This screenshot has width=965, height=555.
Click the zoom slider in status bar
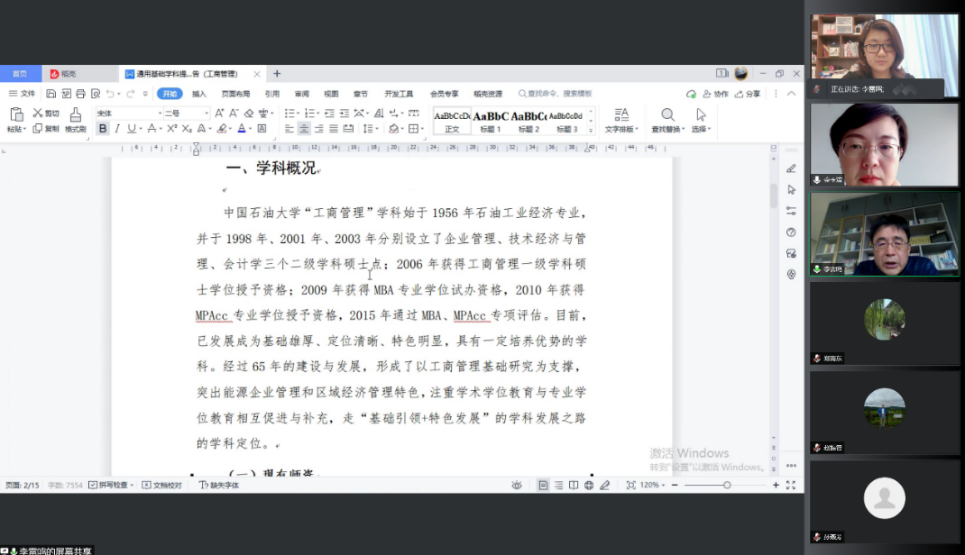(726, 485)
